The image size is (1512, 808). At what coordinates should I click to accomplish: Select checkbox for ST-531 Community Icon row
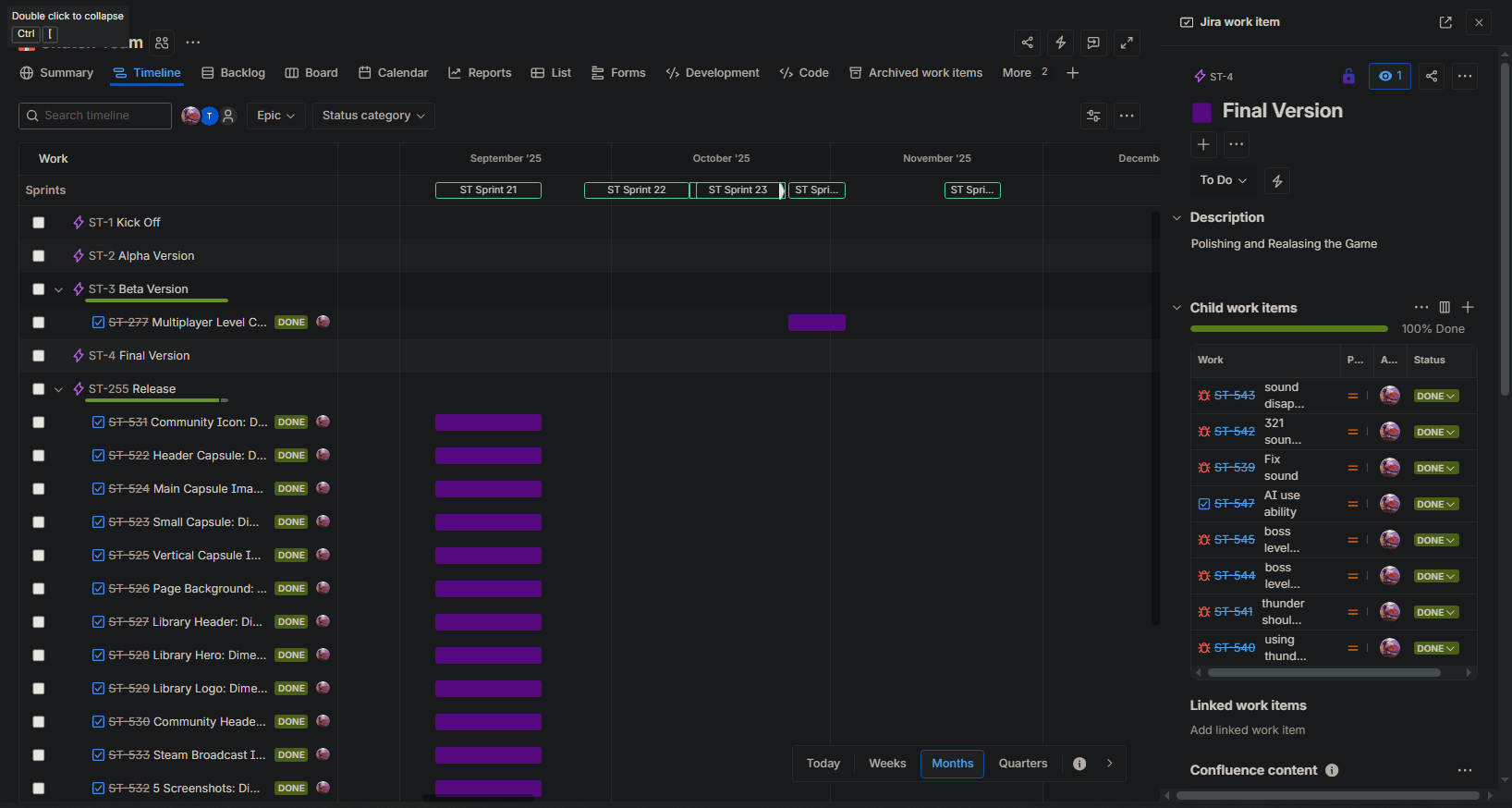point(39,422)
